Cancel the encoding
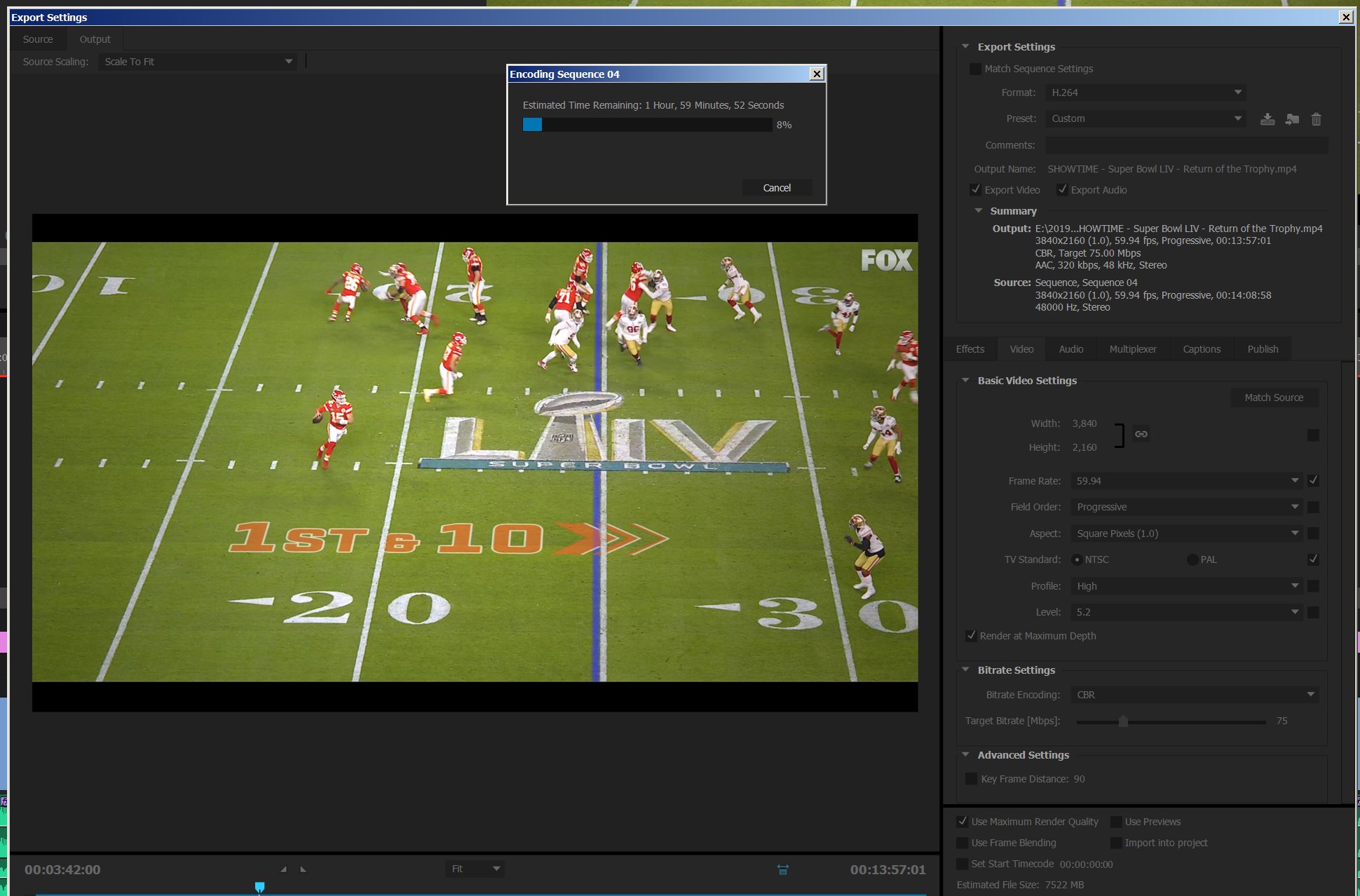Image resolution: width=1360 pixels, height=896 pixels. [777, 188]
